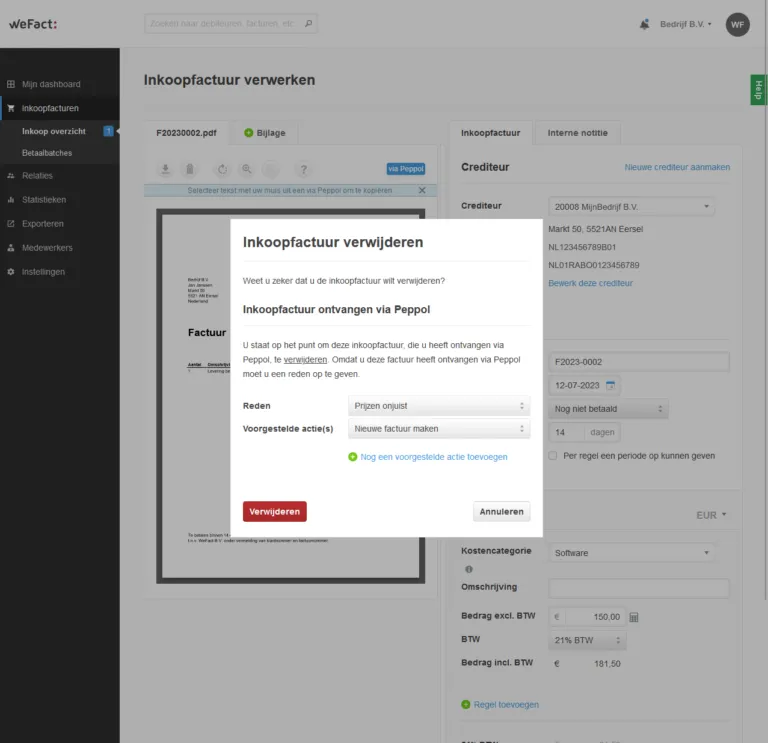Click the trash icon in PDF toolbar
The height and width of the screenshot is (743, 768).
[189, 169]
